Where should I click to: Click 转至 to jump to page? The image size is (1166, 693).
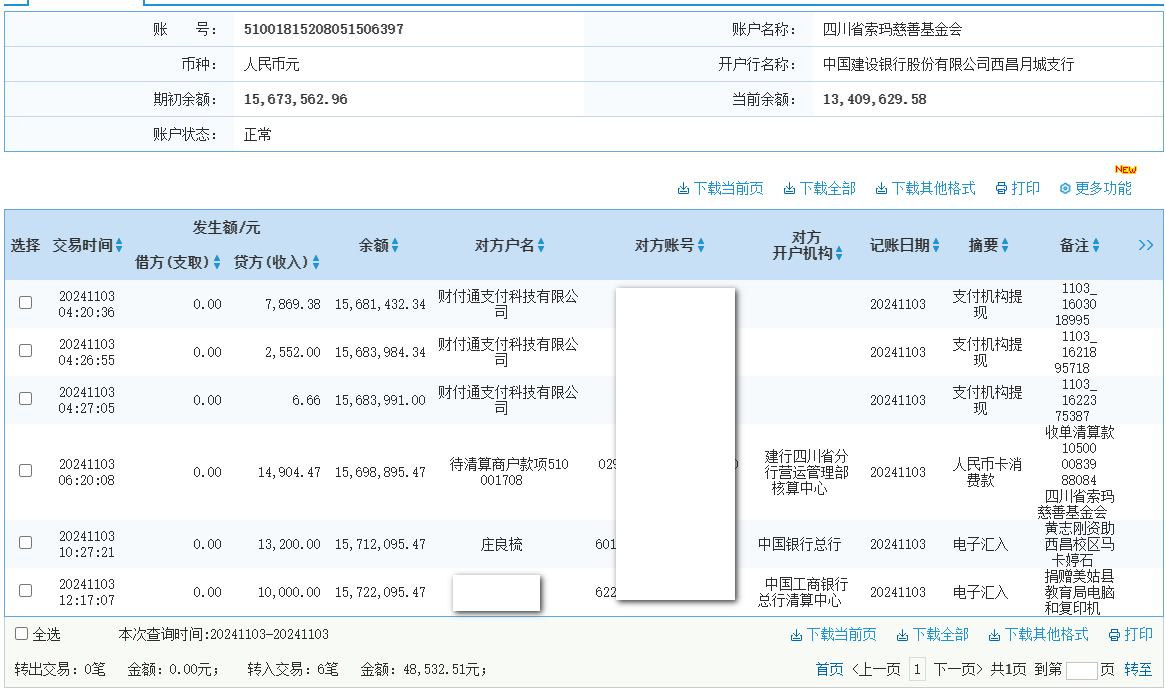pyautogui.click(x=1138, y=669)
